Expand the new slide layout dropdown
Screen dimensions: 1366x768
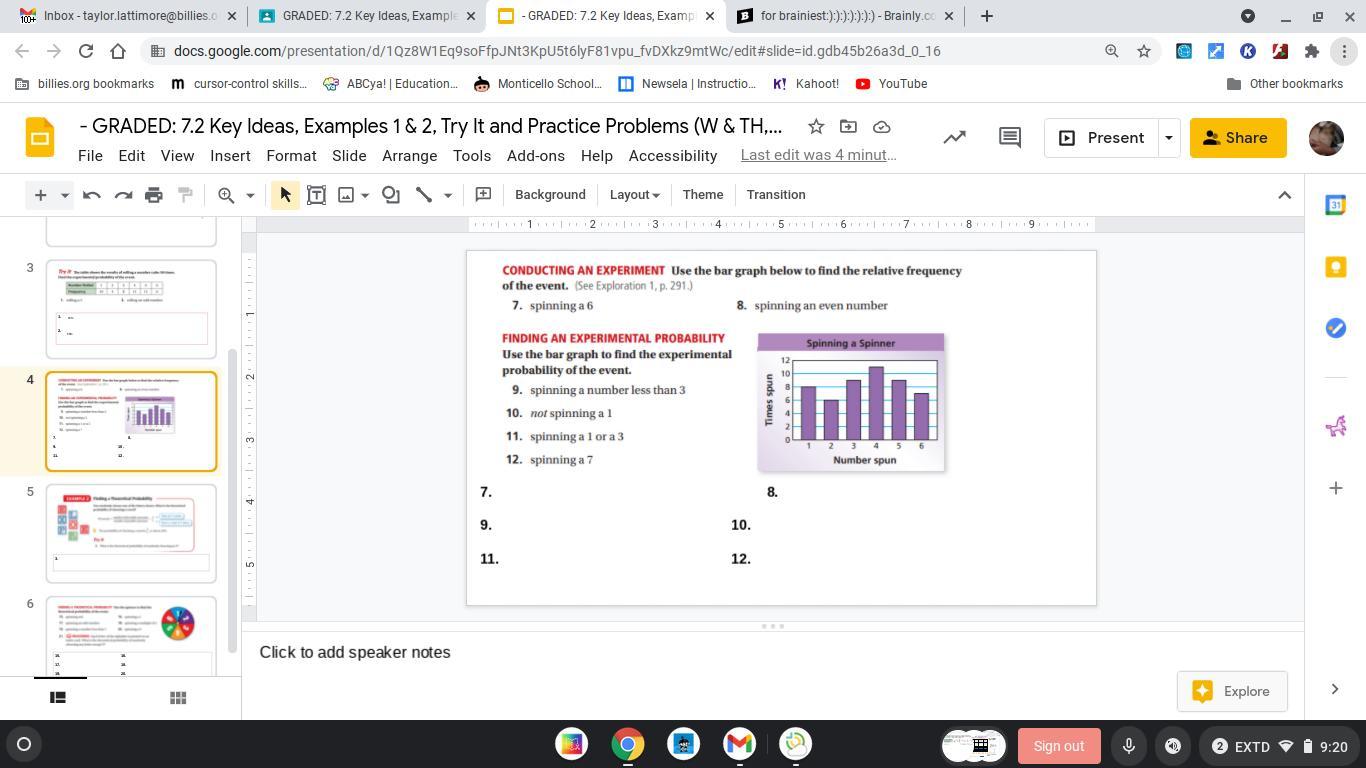tap(64, 195)
